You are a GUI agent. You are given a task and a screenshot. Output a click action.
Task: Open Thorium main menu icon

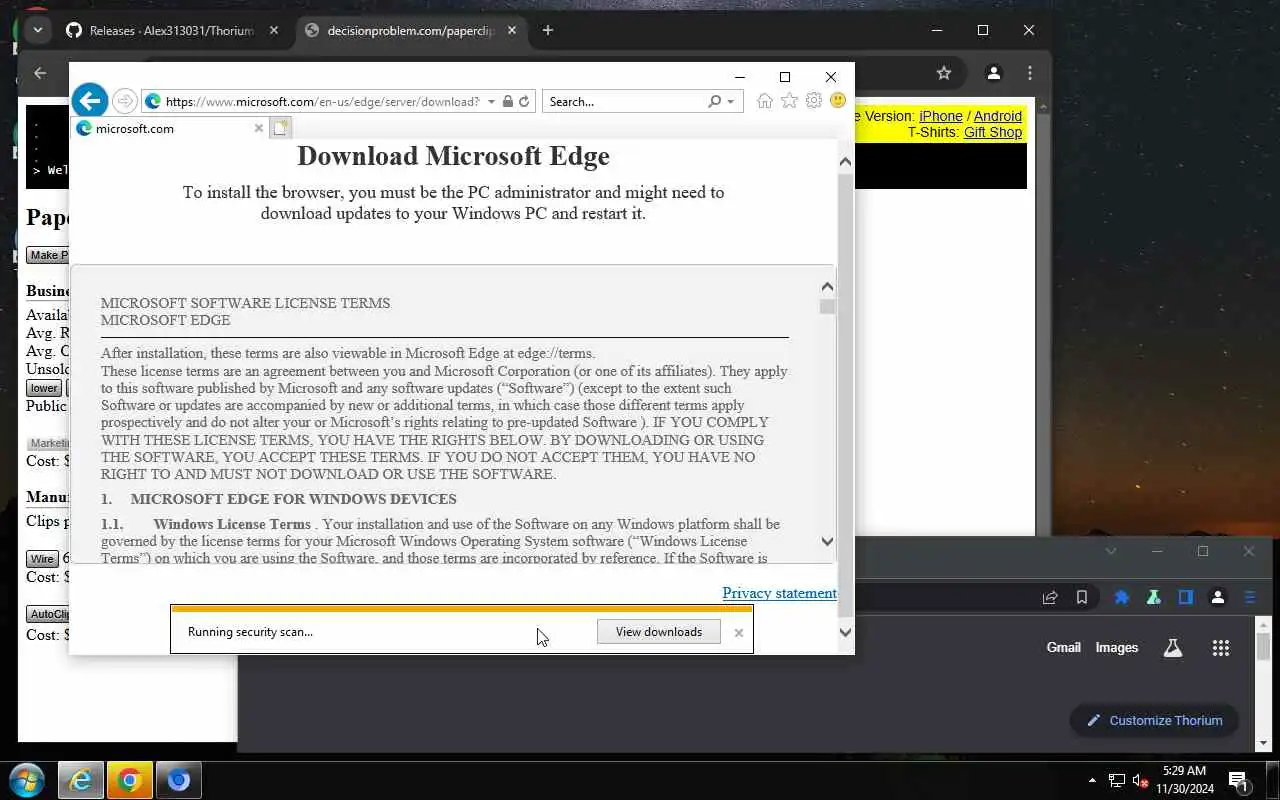1250,597
